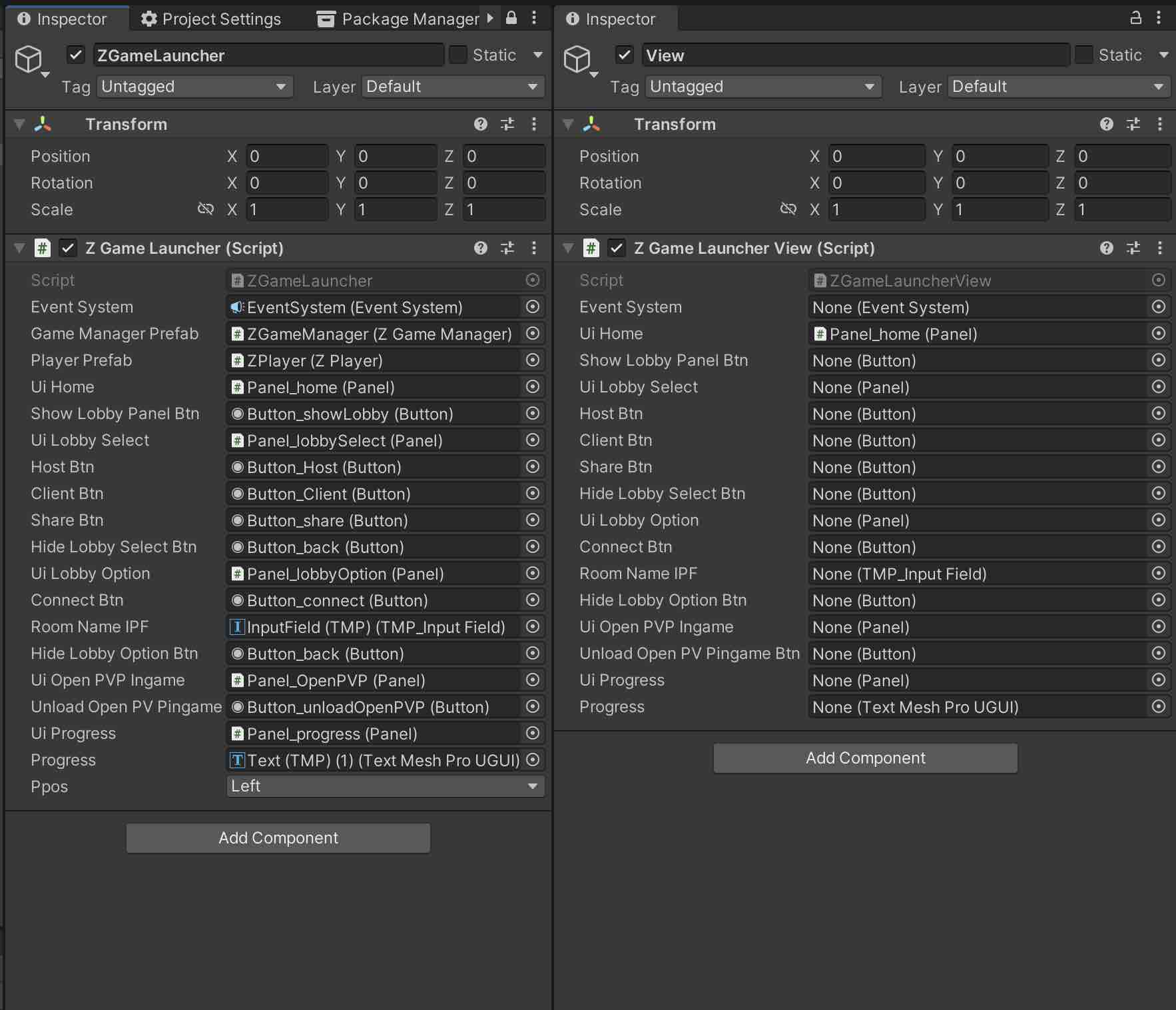The height and width of the screenshot is (1010, 1176).
Task: Collapse Z Game Launcher View script foldout
Action: [x=568, y=249]
